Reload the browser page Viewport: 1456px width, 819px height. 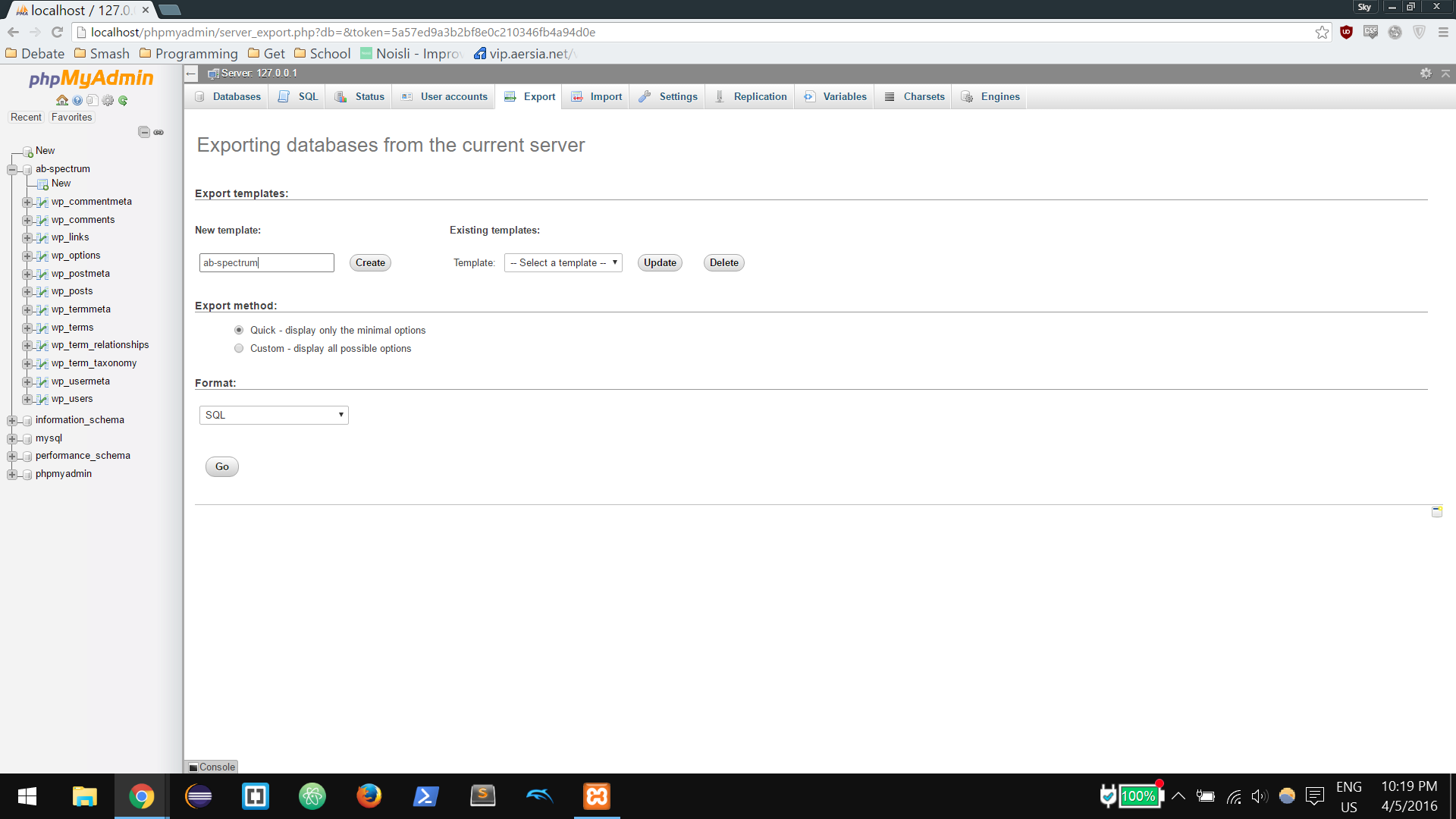point(57,32)
